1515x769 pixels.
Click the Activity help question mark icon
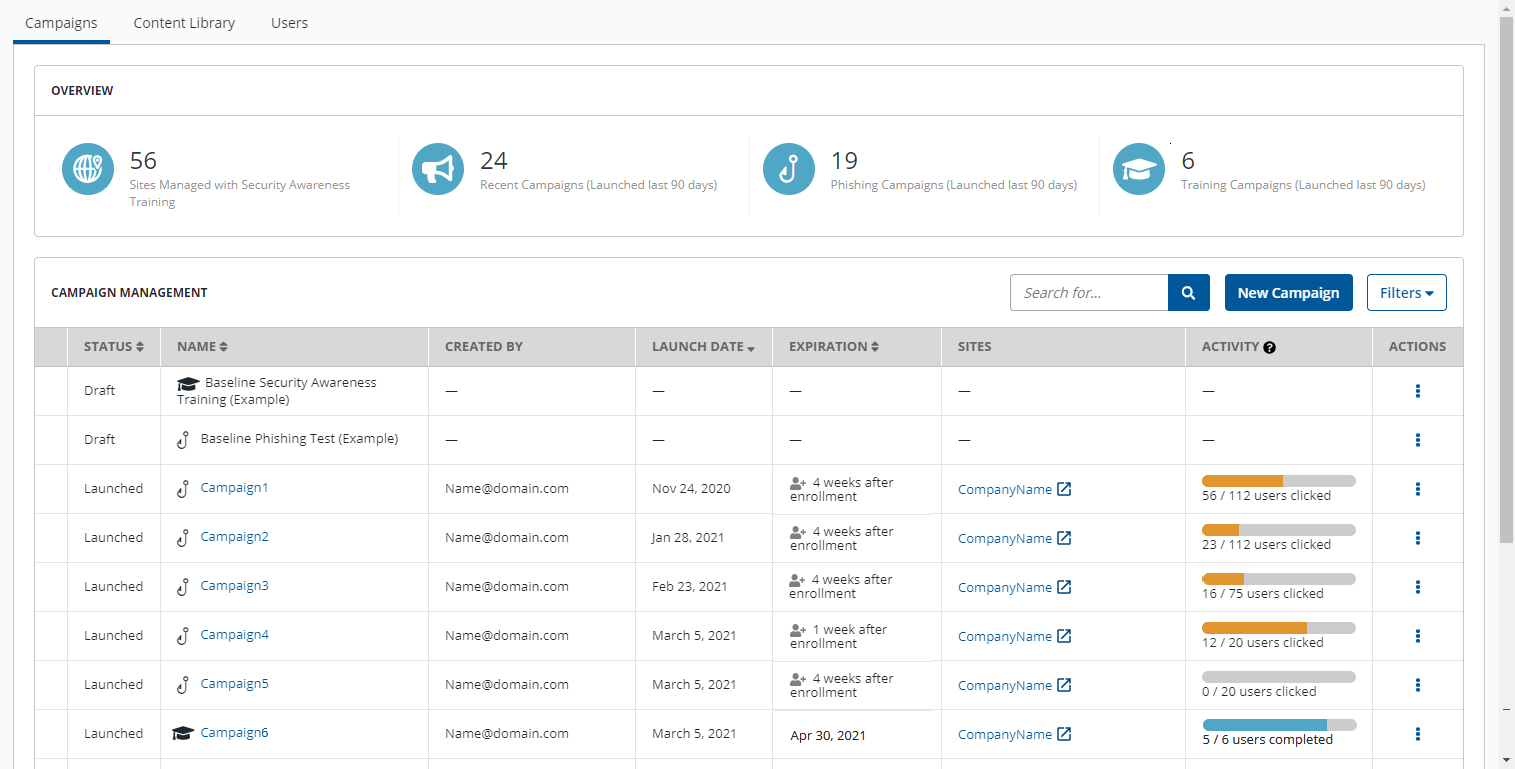pyautogui.click(x=1269, y=347)
